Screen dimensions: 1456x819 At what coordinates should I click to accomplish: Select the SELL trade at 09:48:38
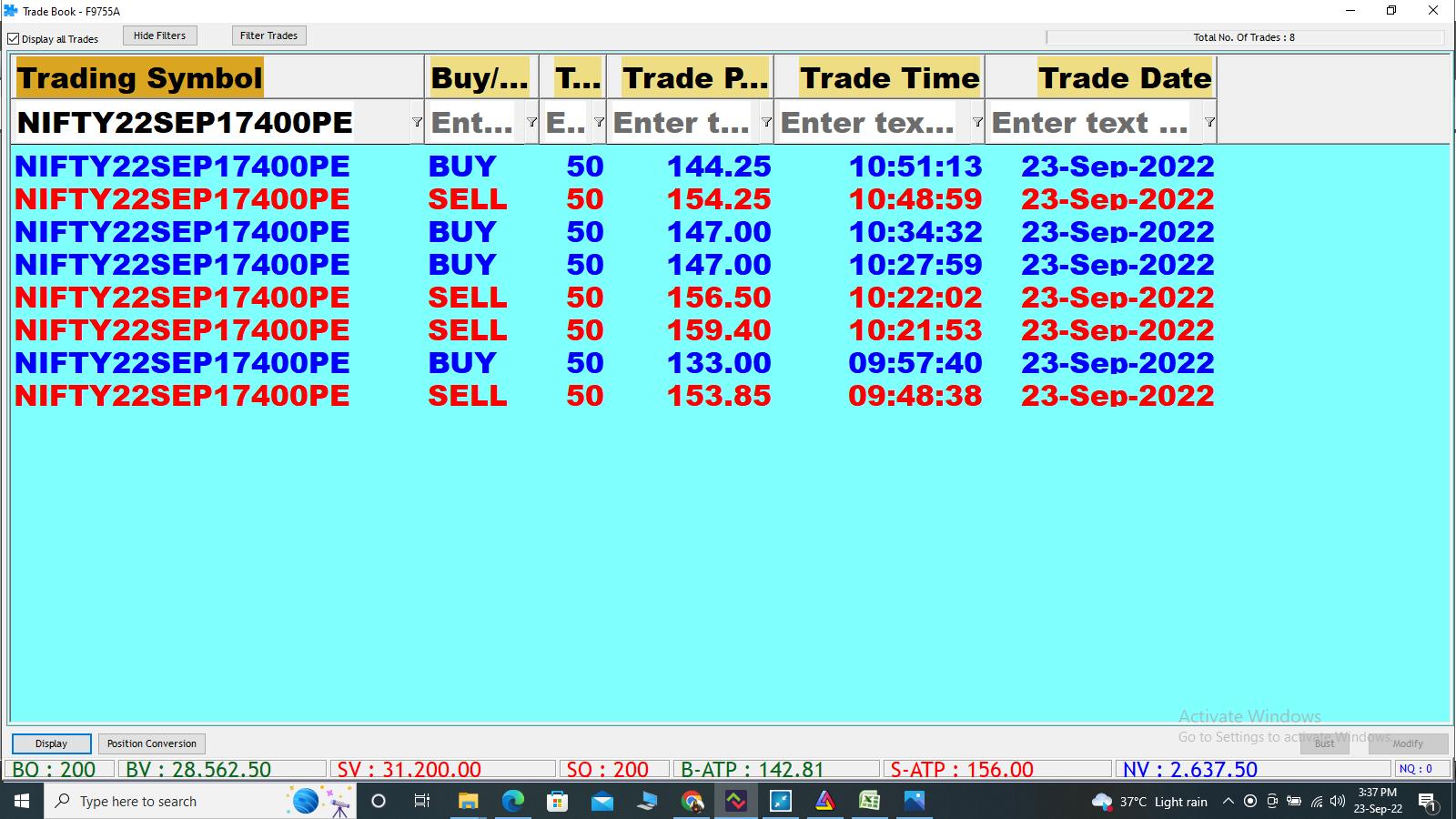pyautogui.click(x=614, y=396)
